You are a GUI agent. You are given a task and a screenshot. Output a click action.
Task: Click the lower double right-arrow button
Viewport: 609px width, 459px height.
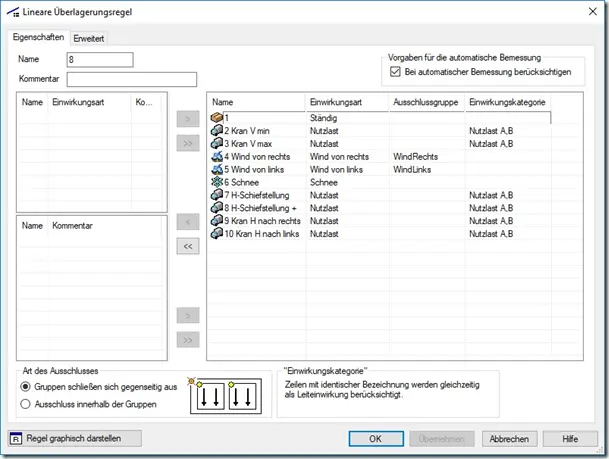tap(188, 340)
